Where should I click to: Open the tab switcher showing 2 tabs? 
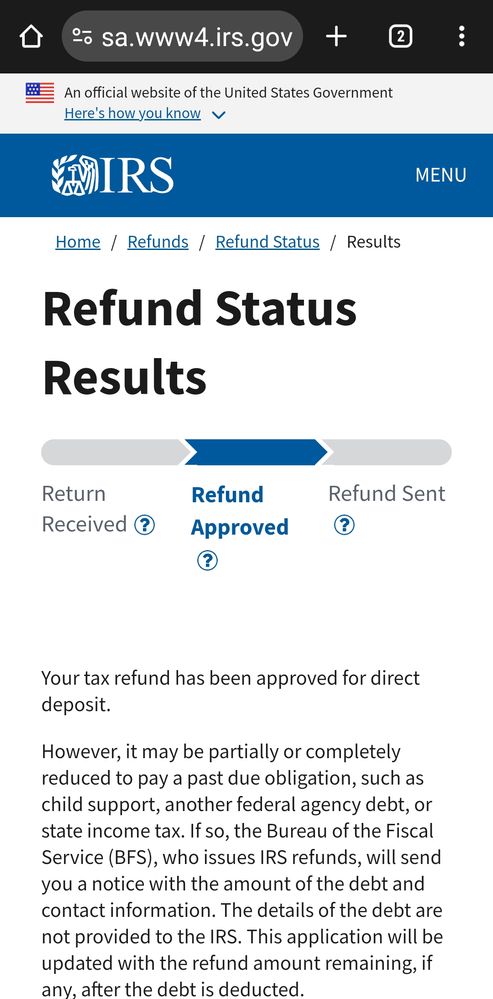click(x=400, y=37)
